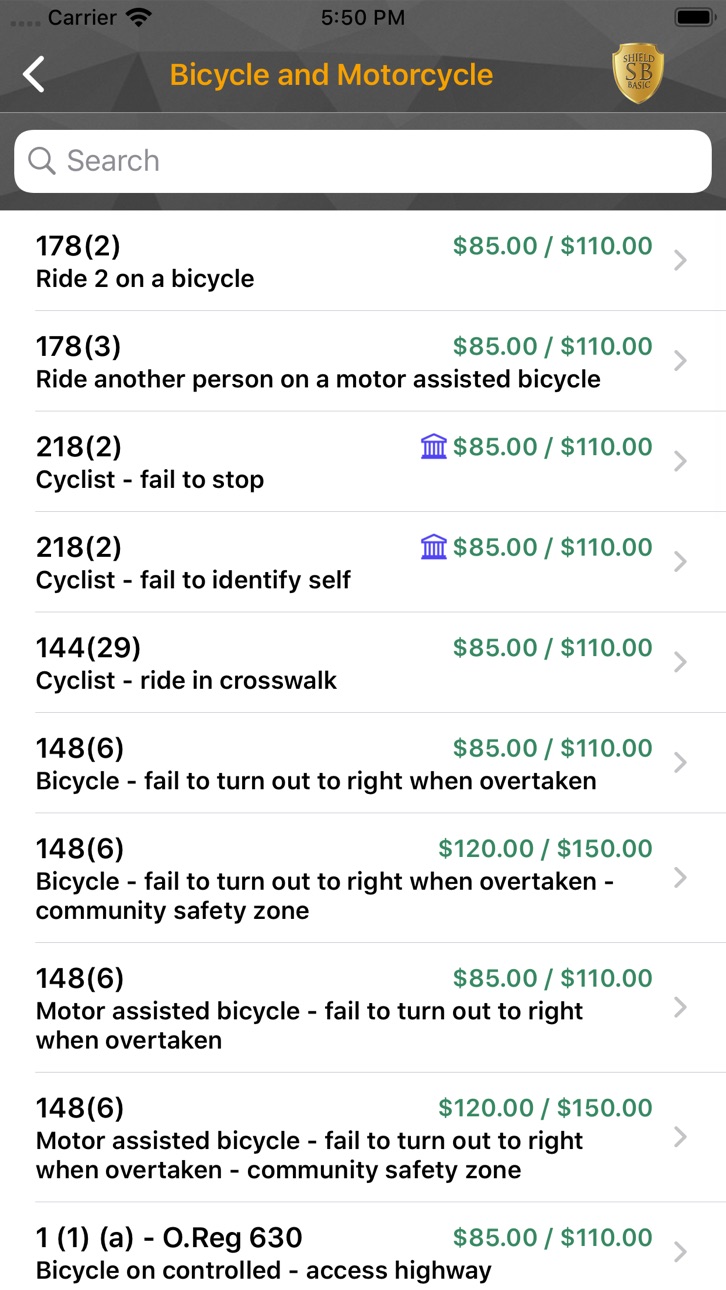Screen dimensions: 726x1290
Task: Click inside the Search field
Action: tap(363, 161)
